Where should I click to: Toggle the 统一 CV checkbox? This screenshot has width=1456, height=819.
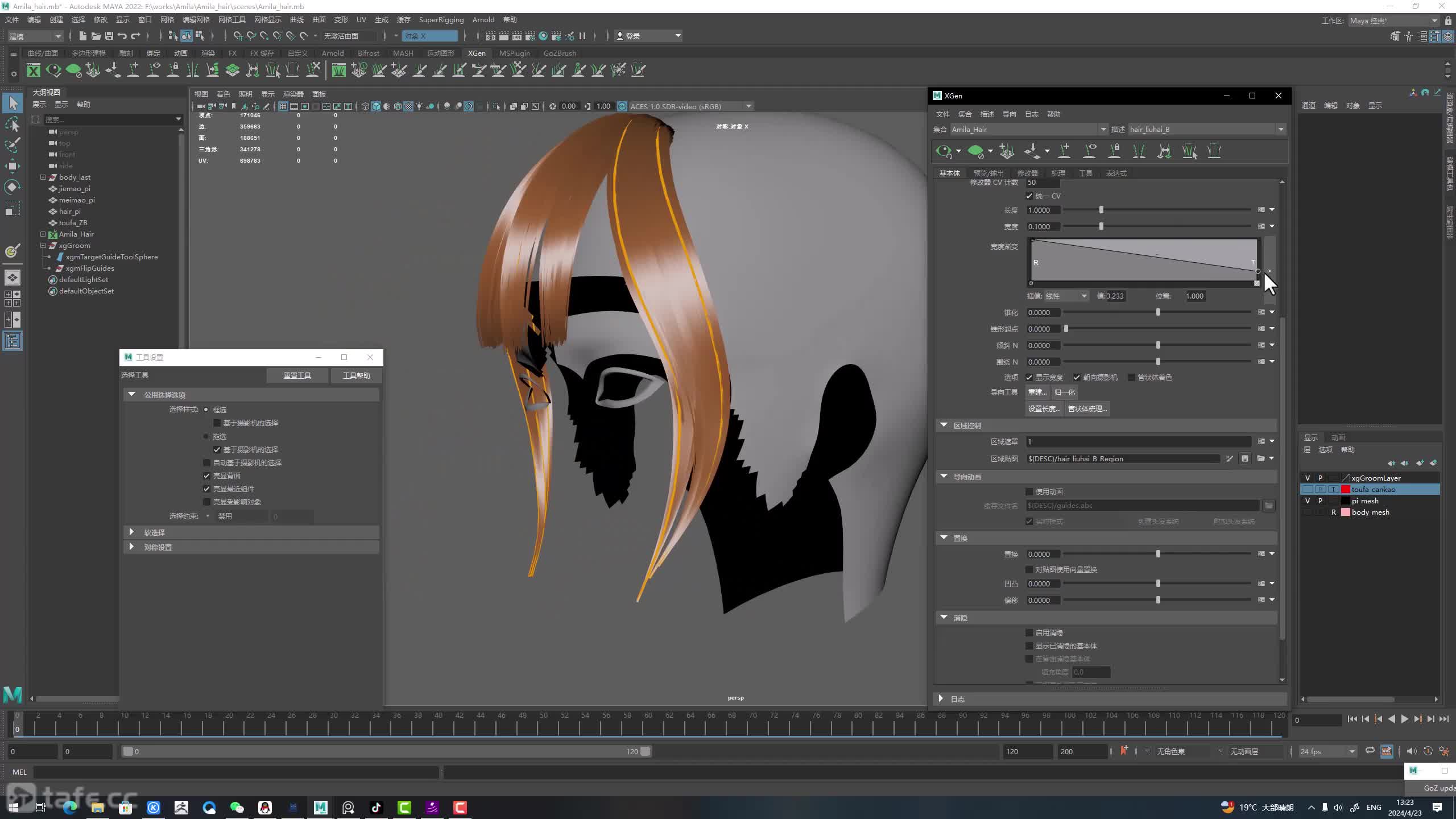(x=1029, y=196)
